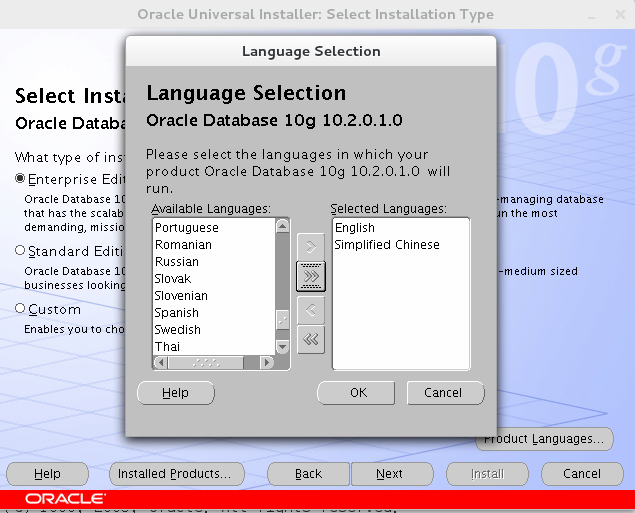Select Russian in Available Languages
The height and width of the screenshot is (513, 635).
click(x=214, y=262)
